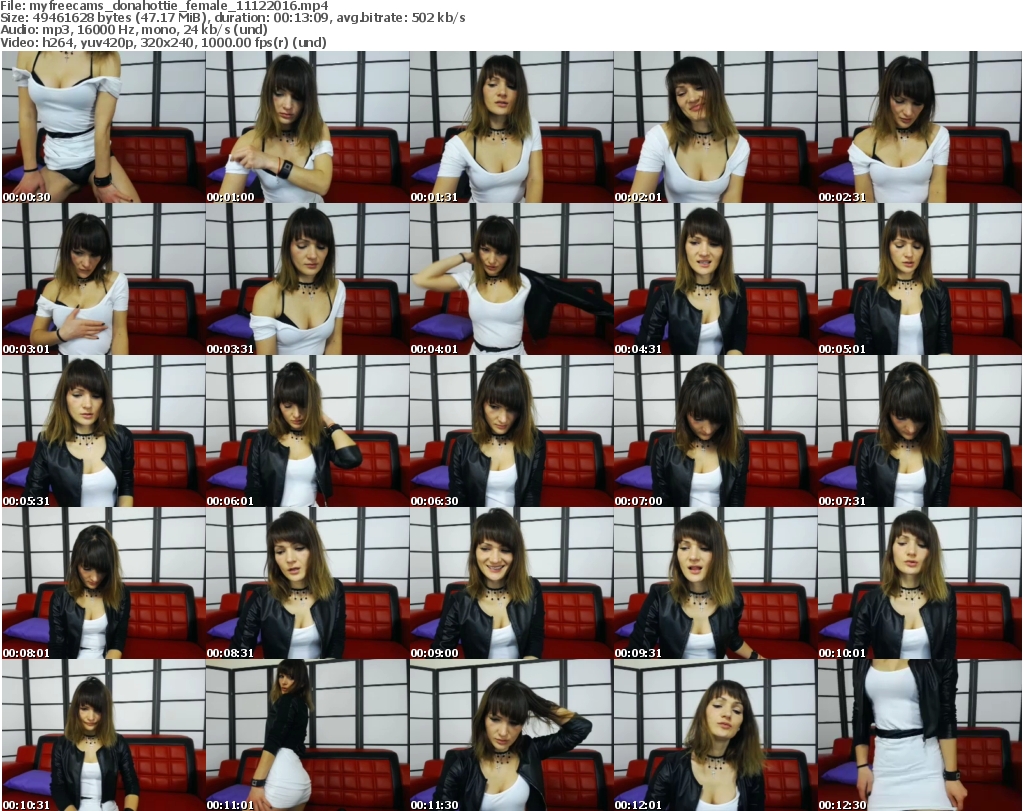
Task: Select the thumbnail stamped 00:02:31
Action: click(920, 127)
